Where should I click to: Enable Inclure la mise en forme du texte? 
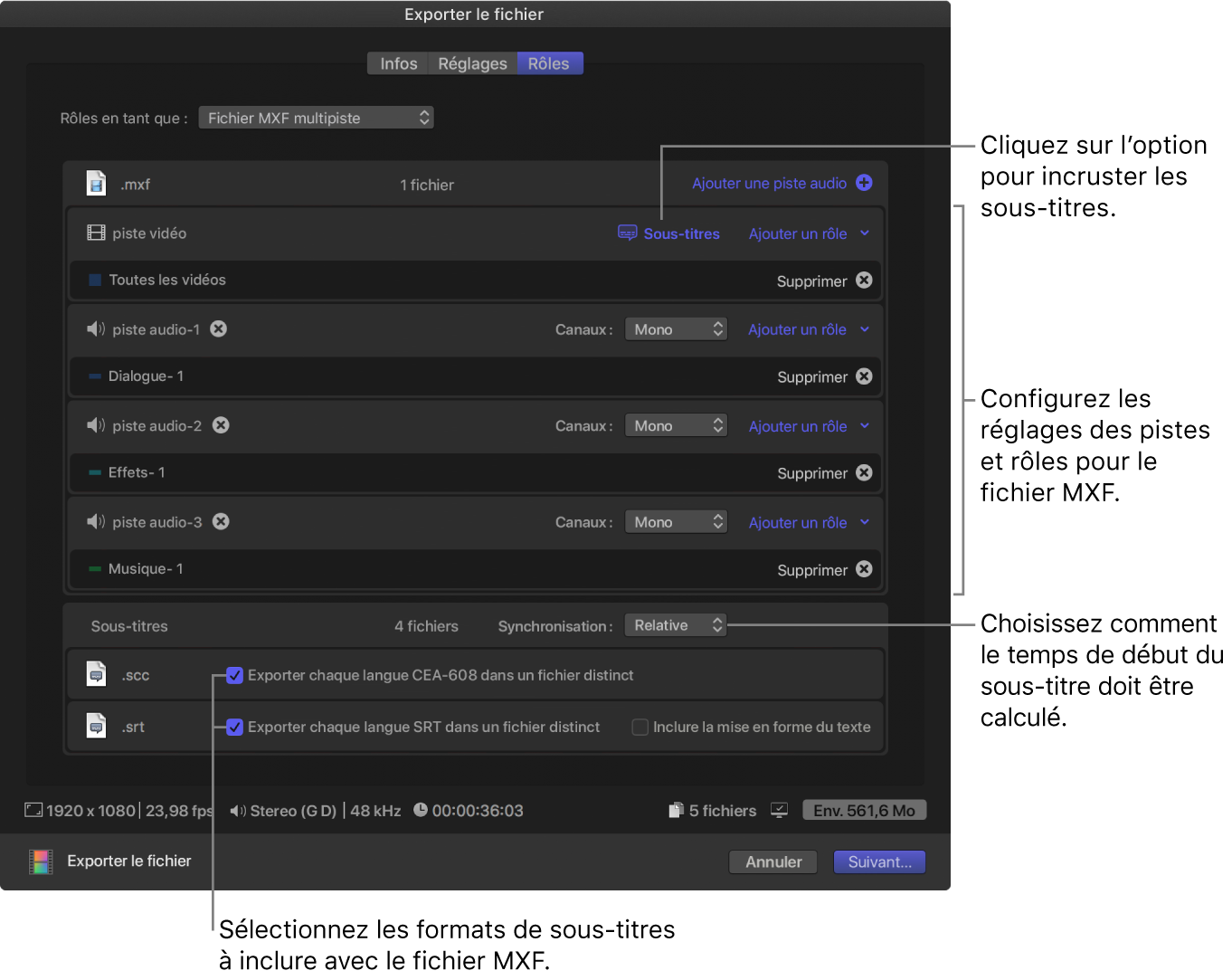pyautogui.click(x=640, y=727)
